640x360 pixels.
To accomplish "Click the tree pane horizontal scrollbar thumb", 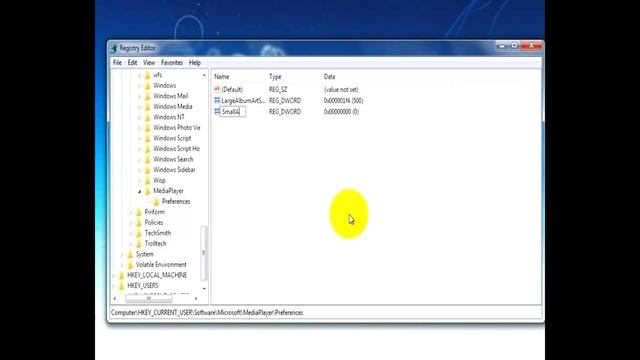I will click(149, 299).
